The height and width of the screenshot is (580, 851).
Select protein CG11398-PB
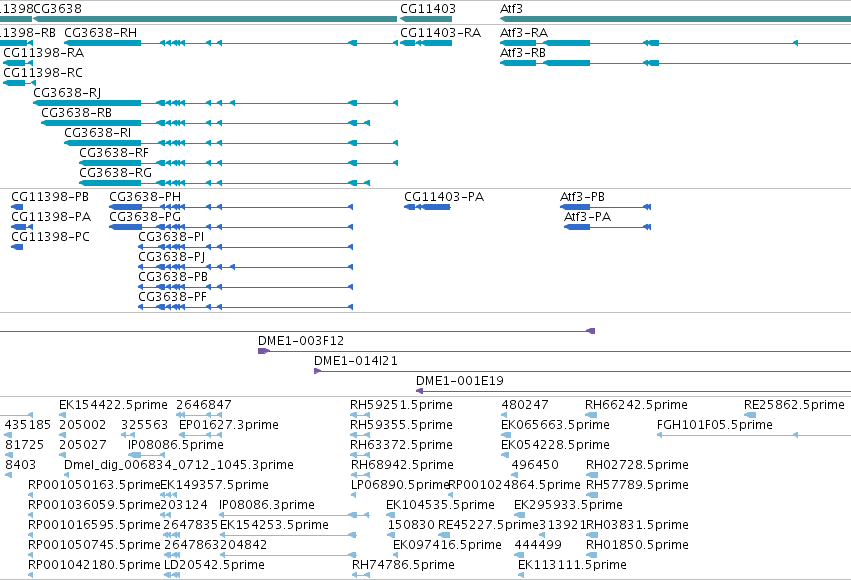(50, 196)
